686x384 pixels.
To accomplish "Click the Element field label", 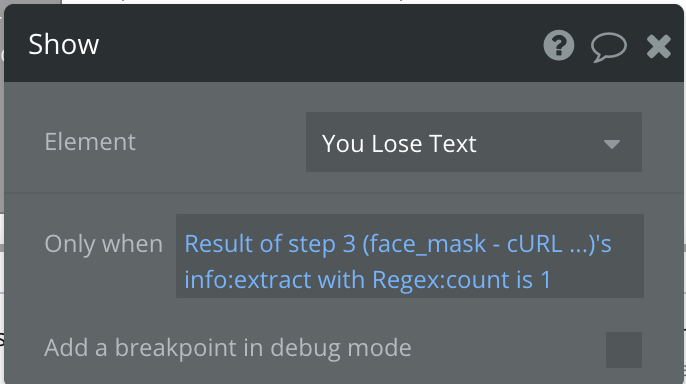I will click(x=90, y=142).
